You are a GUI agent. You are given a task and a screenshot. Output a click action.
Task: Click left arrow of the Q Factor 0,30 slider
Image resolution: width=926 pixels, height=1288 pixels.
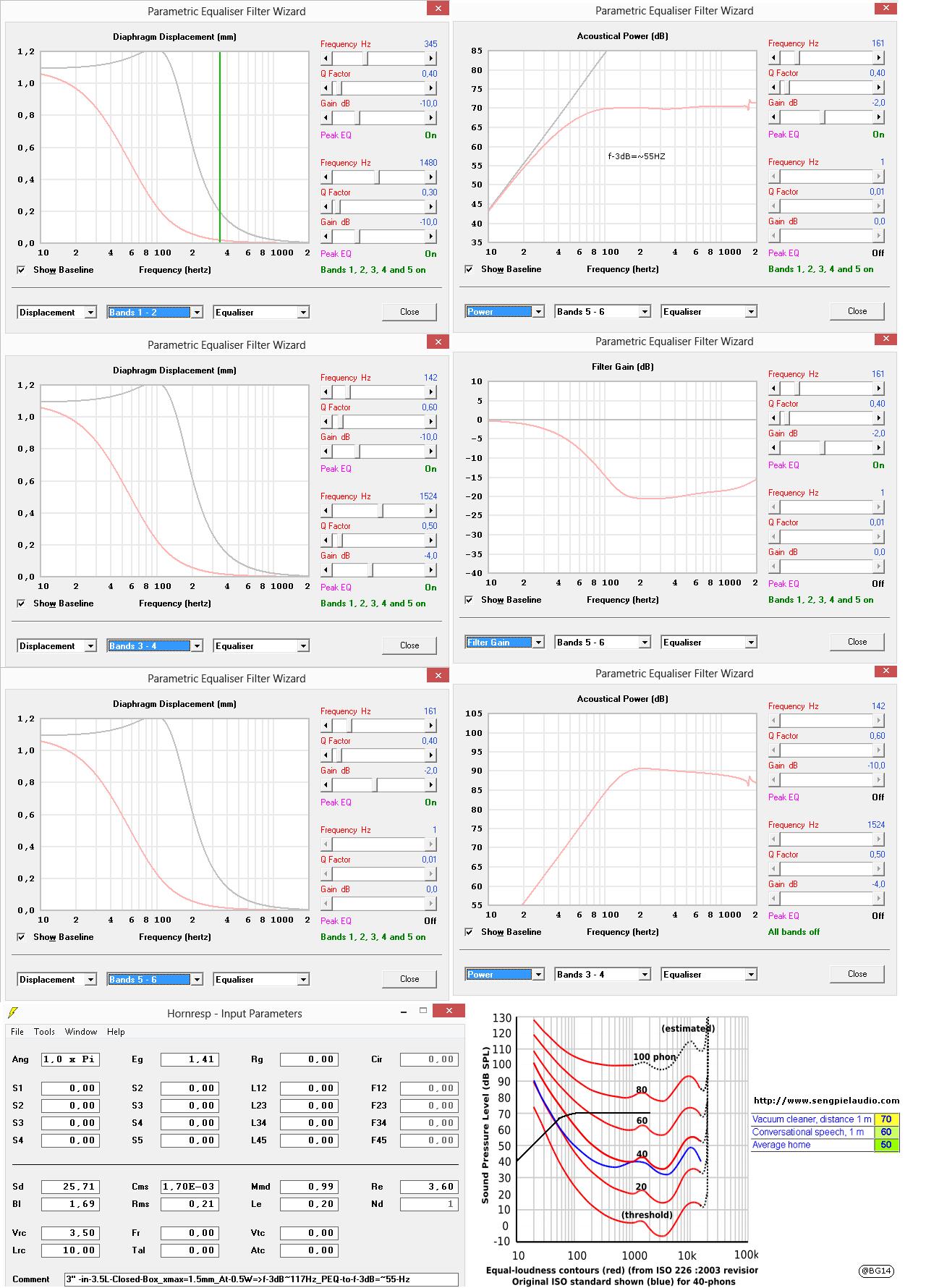326,207
